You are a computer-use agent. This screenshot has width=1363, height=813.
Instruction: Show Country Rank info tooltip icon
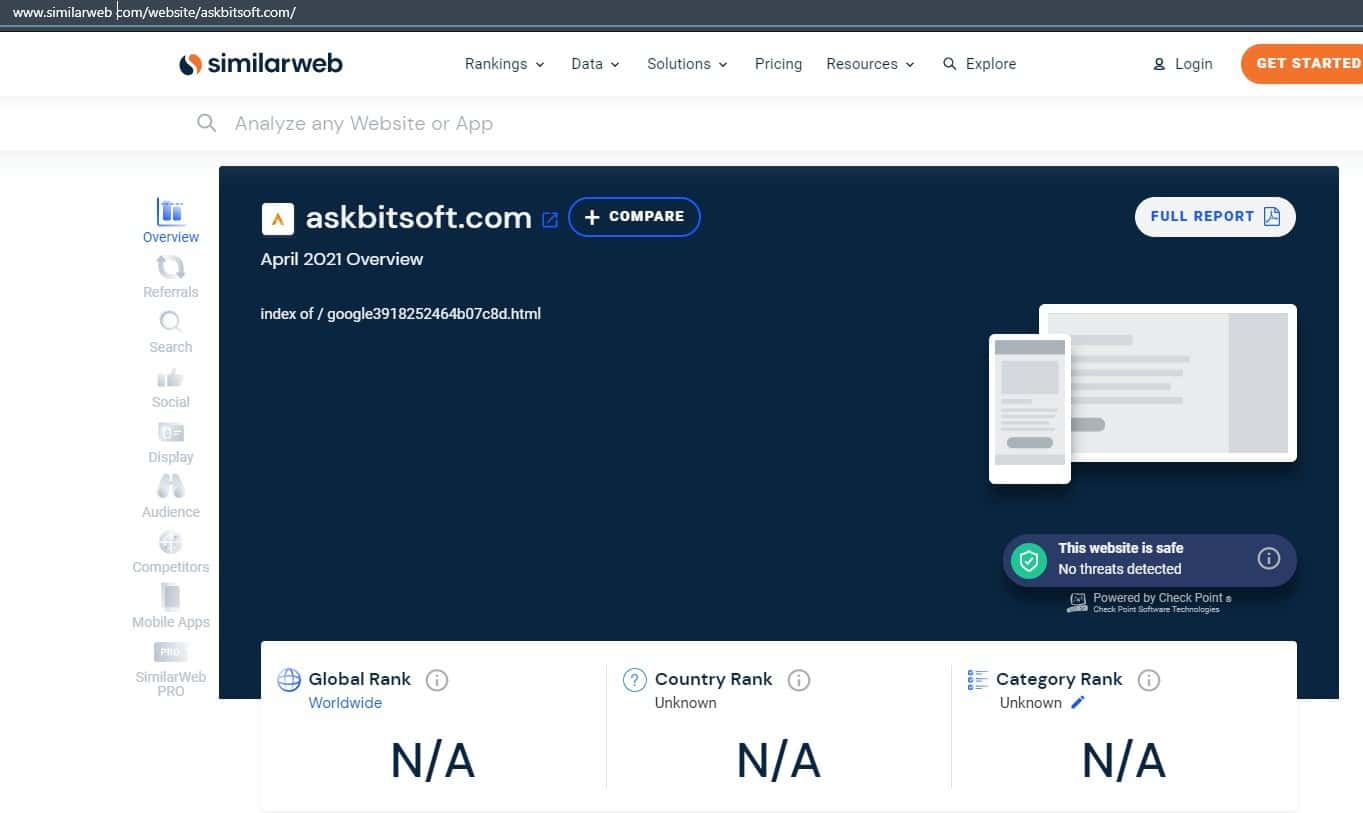pos(798,680)
